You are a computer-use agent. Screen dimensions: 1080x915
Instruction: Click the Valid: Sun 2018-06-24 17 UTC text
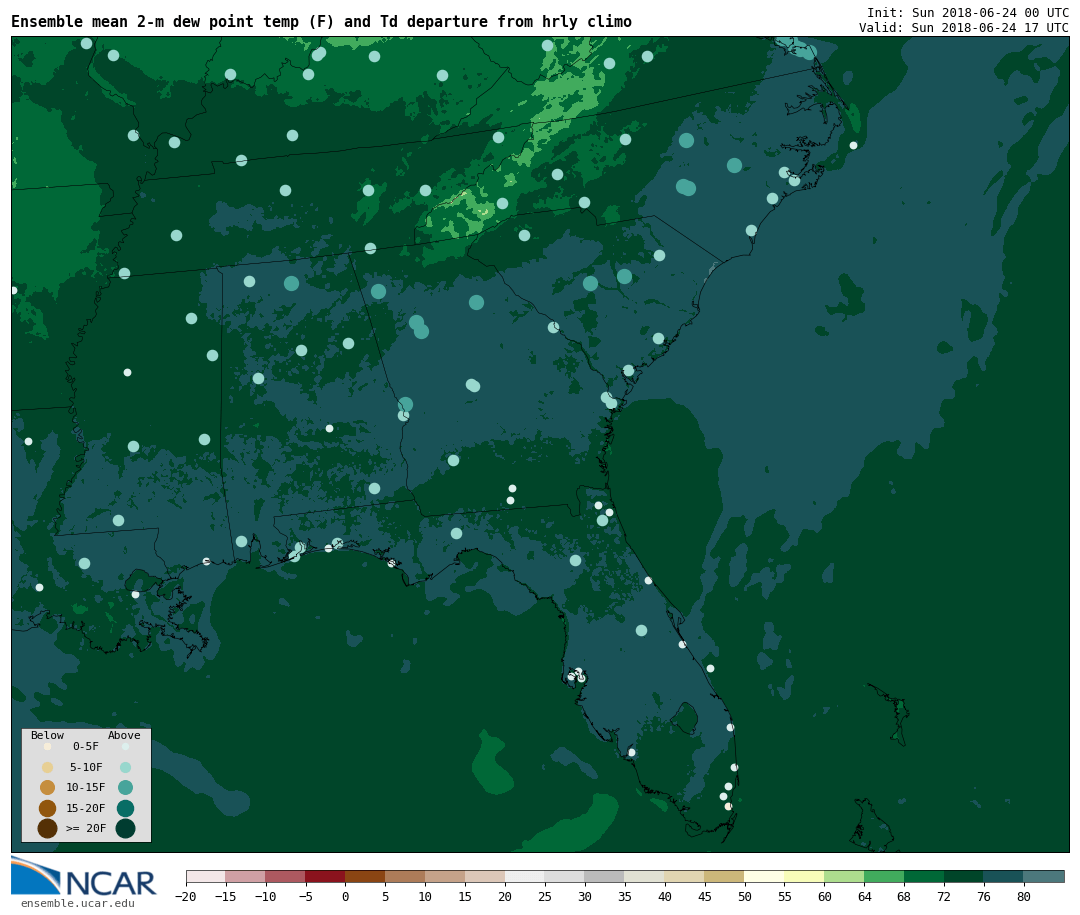(x=964, y=28)
